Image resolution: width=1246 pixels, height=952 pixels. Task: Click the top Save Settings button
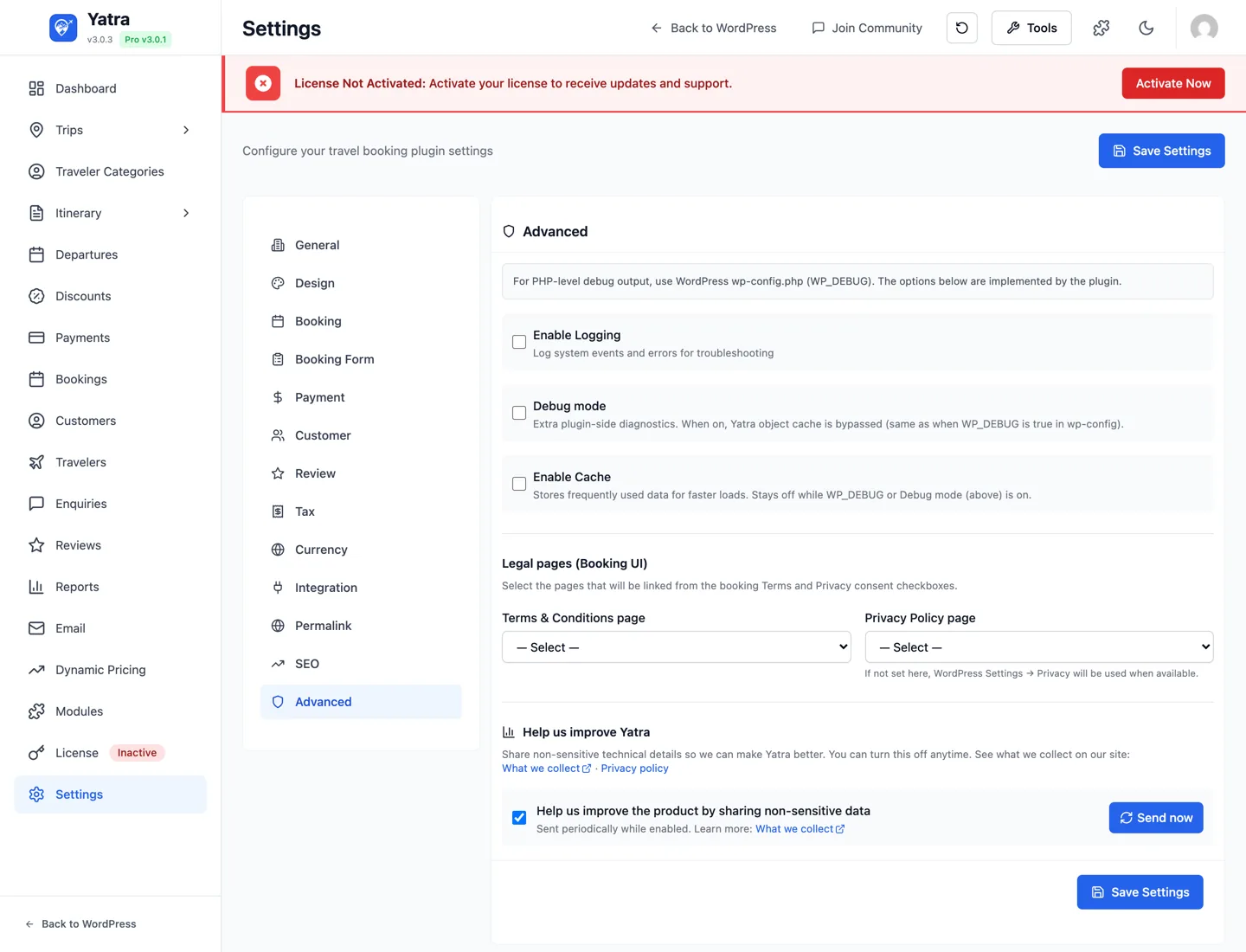(1161, 151)
